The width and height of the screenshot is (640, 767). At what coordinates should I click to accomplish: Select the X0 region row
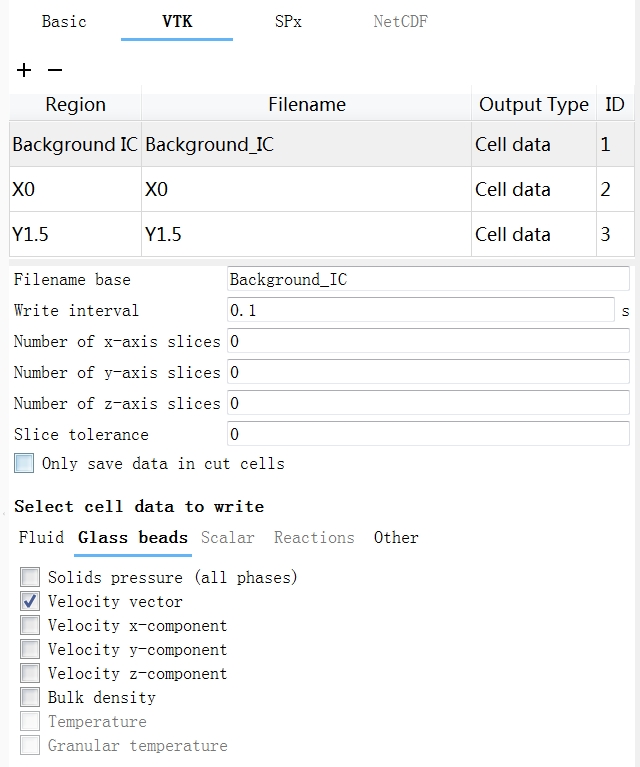pos(75,190)
